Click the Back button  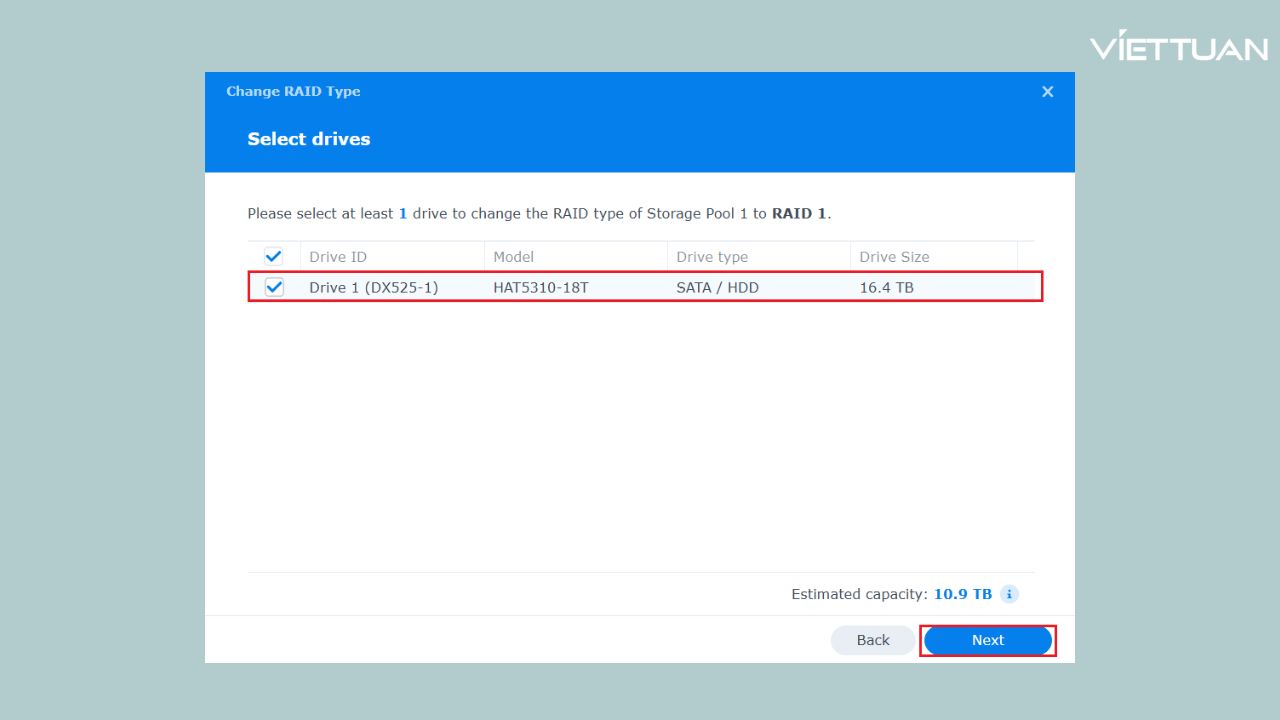872,639
